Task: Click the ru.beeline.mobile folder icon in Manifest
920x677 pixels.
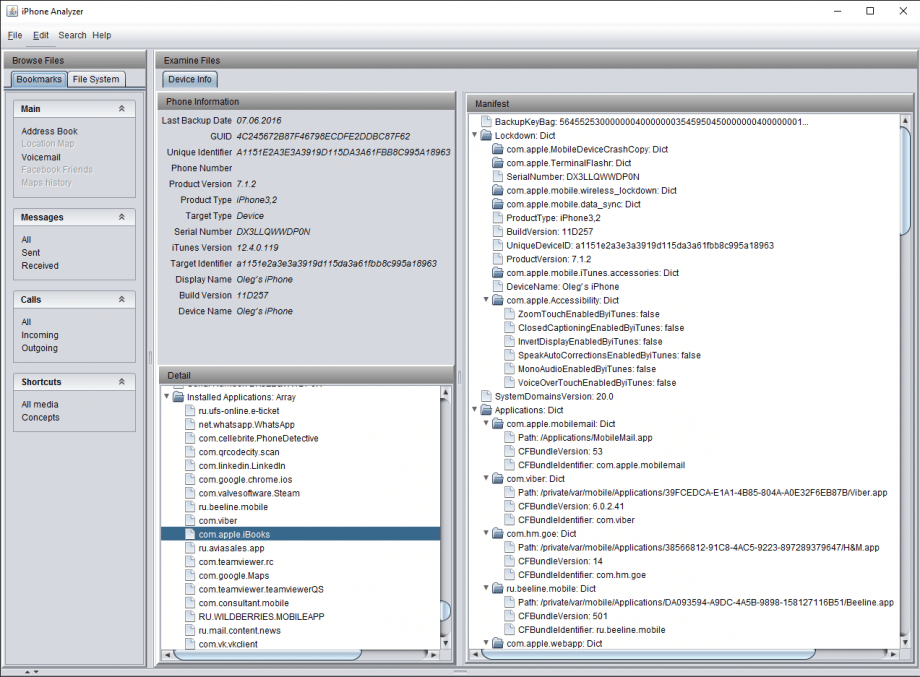Action: click(x=497, y=588)
